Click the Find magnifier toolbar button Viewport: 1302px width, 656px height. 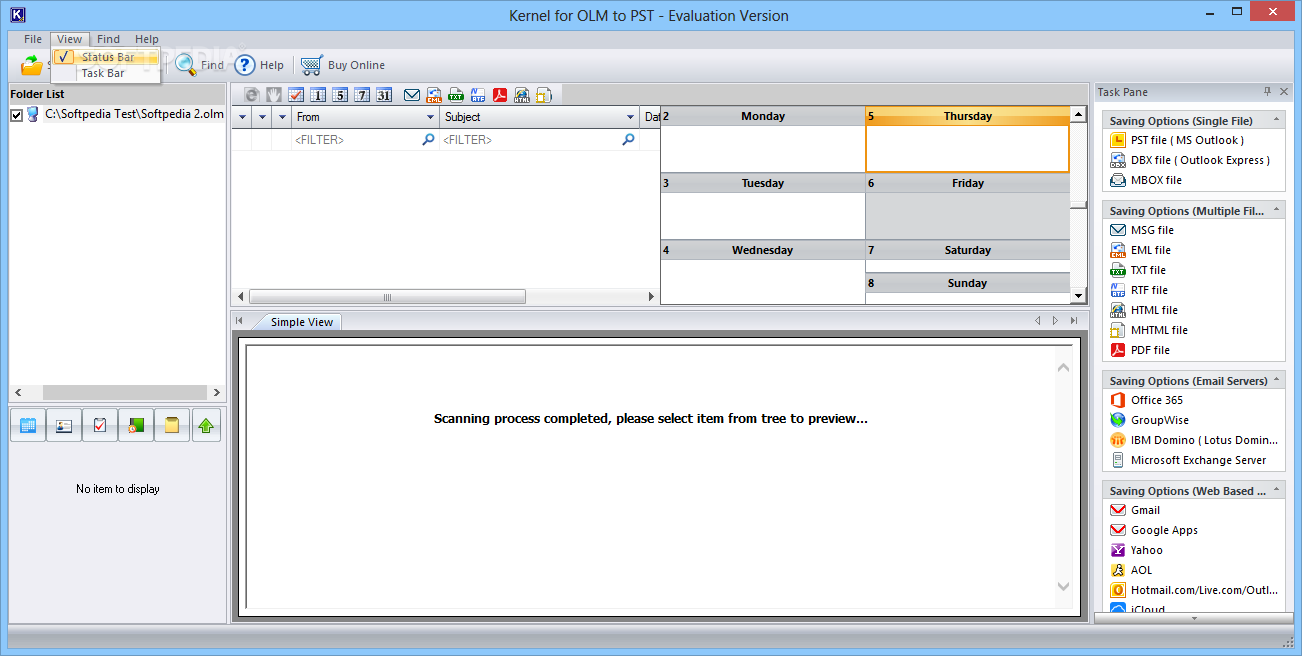point(200,65)
